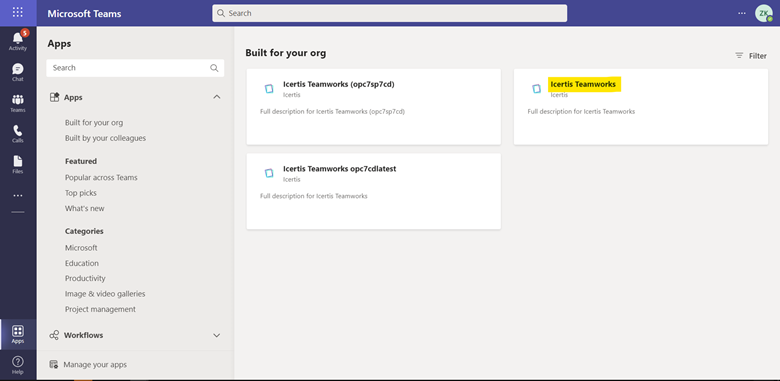Select Built by your colleagues
Screen dimensions: 780x381
tap(105, 138)
